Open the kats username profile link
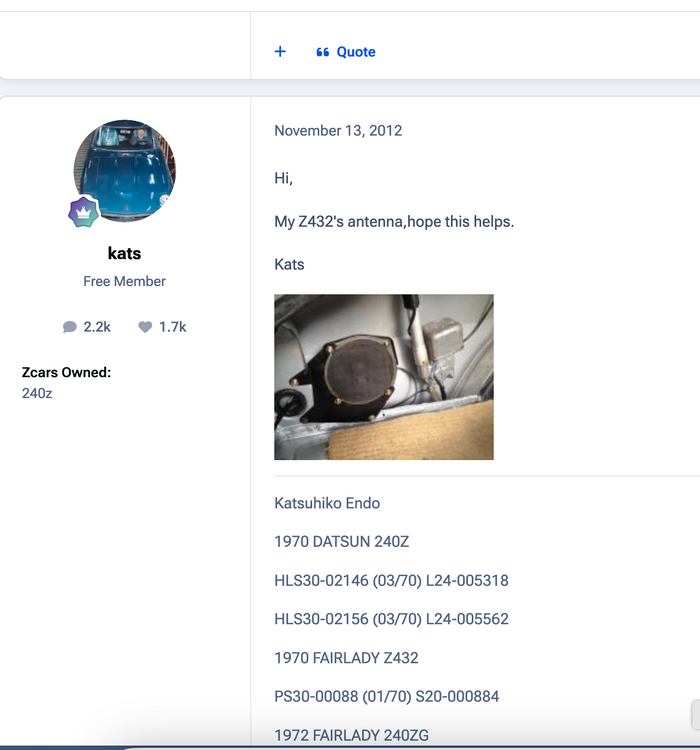 [124, 253]
